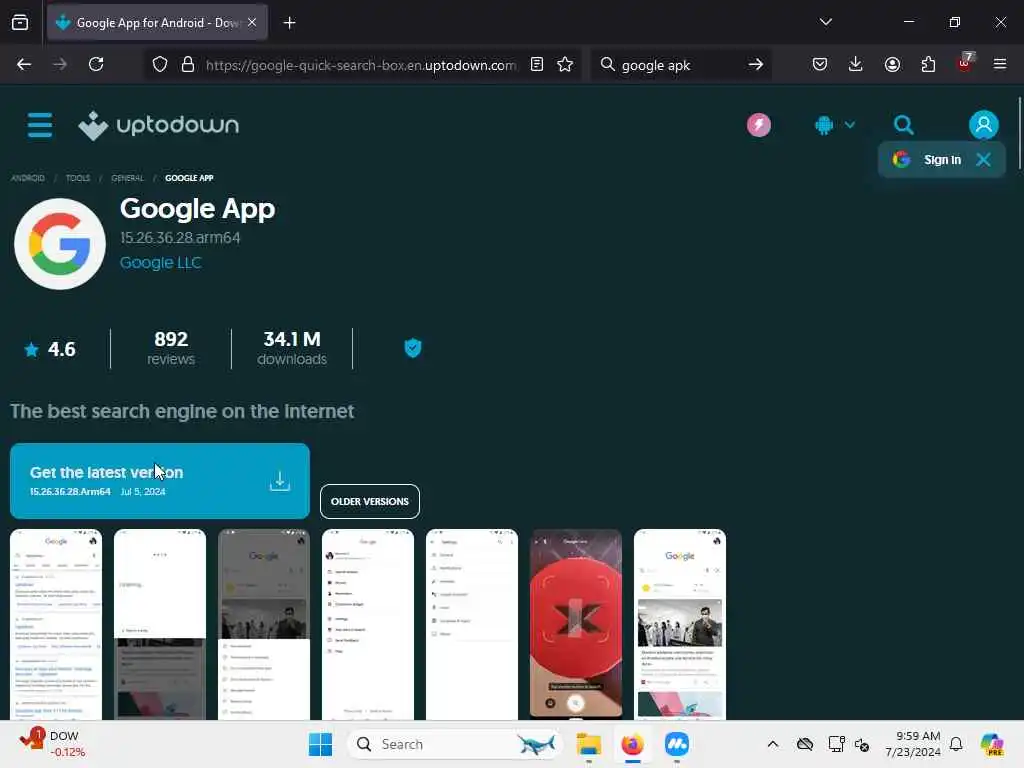Open the Google LLC developer page
This screenshot has width=1024, height=768.
pos(161,263)
